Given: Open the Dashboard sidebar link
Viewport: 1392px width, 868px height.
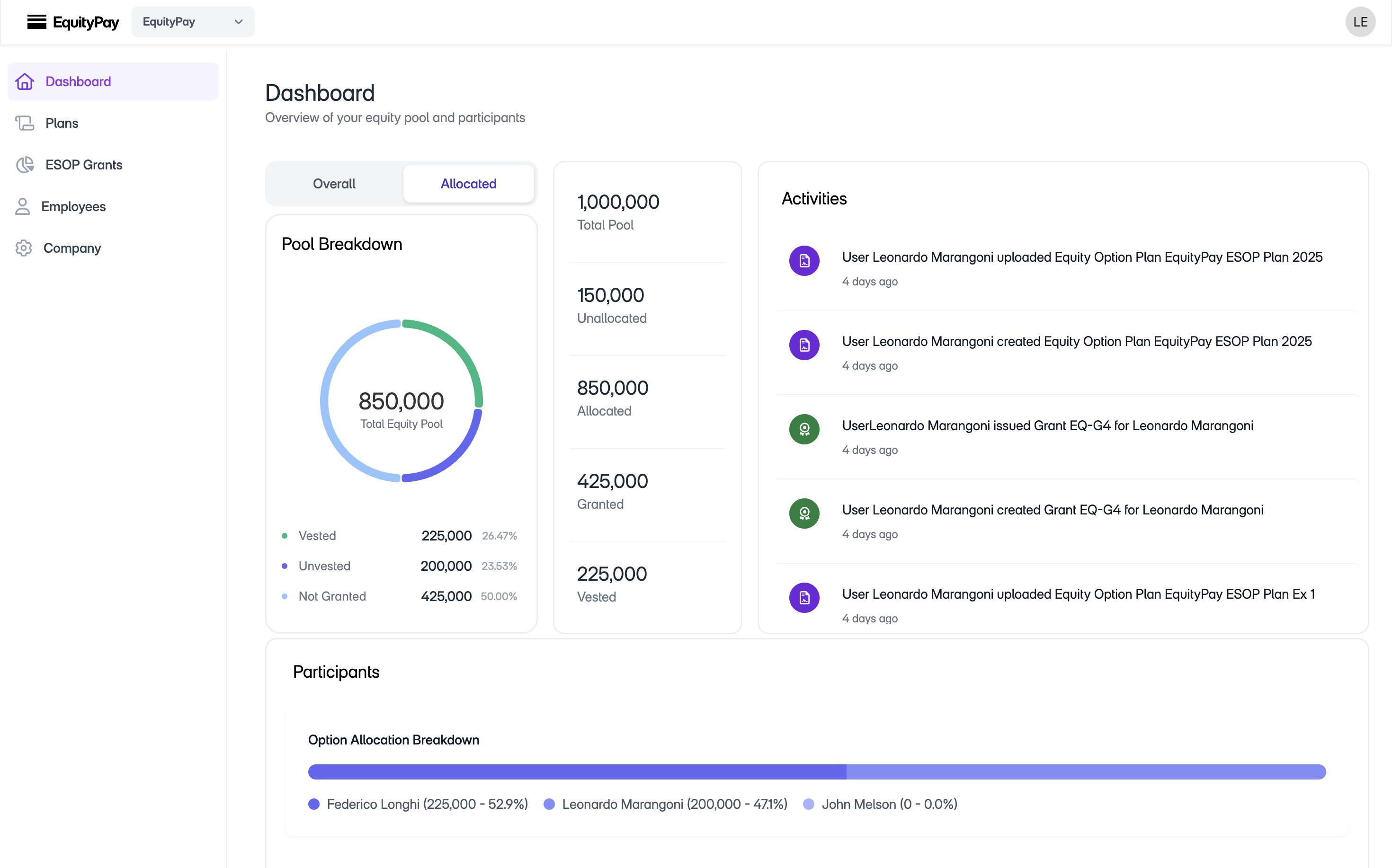Looking at the screenshot, I should (78, 81).
